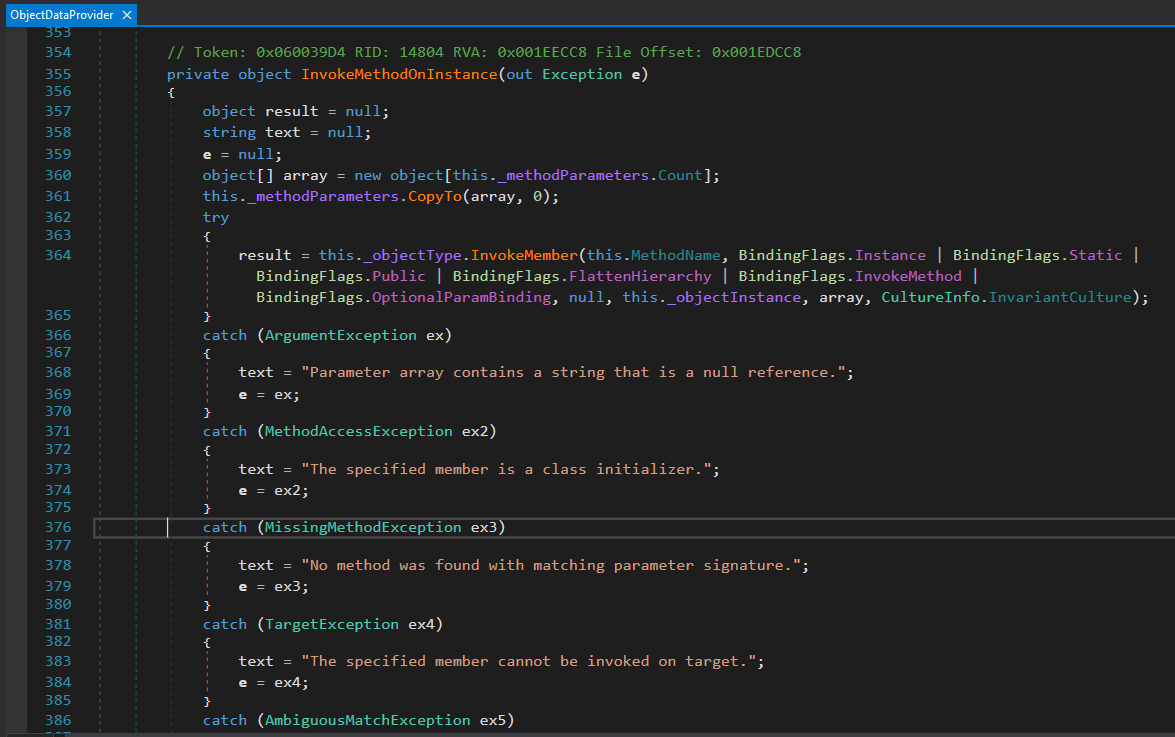Click the "Parameter array contains a string" literal
This screenshot has height=737, width=1175.
(573, 372)
